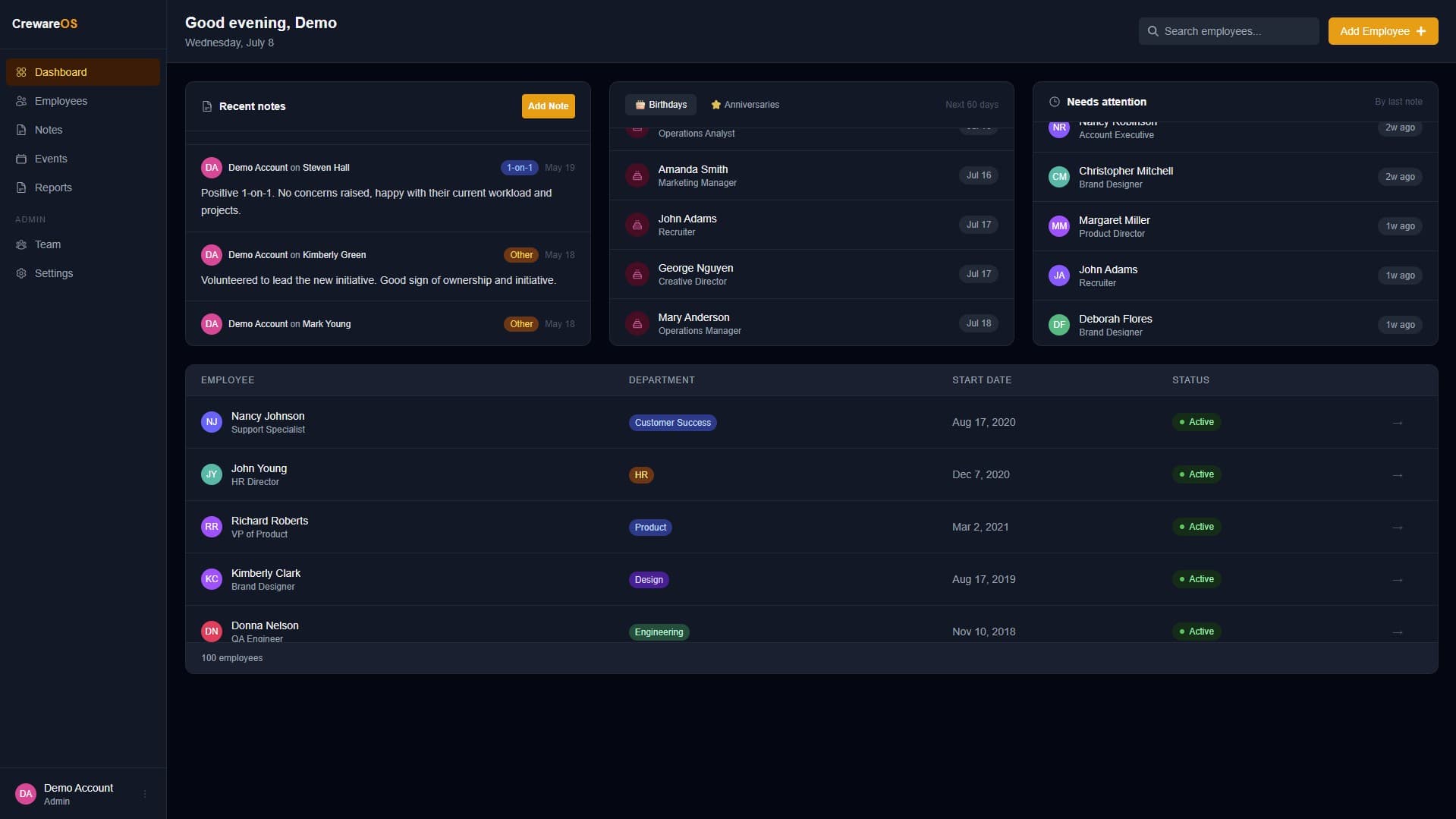
Task: Click the plus icon on Add Employee
Action: click(1421, 31)
